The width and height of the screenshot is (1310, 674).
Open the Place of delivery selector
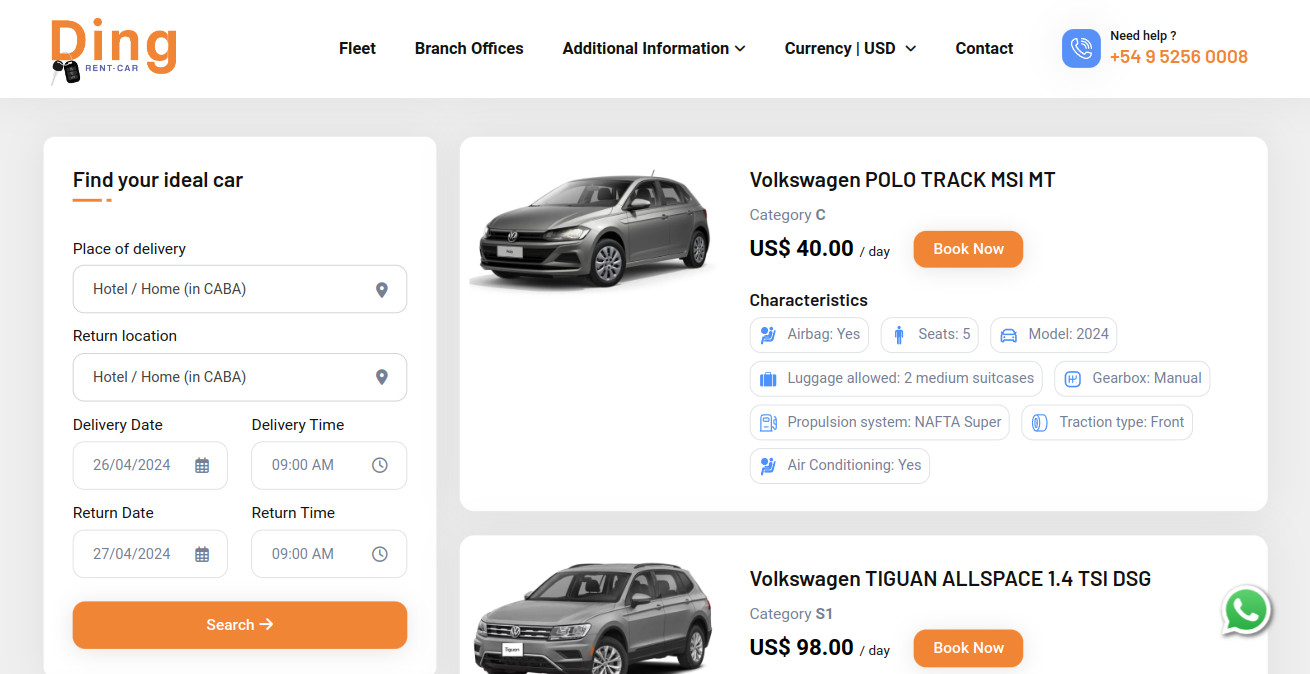(225, 289)
